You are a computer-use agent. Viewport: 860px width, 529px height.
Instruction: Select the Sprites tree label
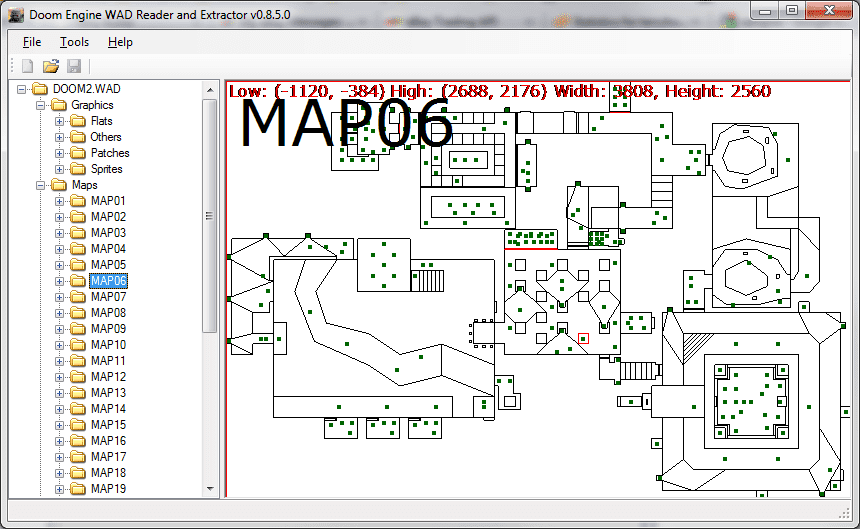pos(106,169)
